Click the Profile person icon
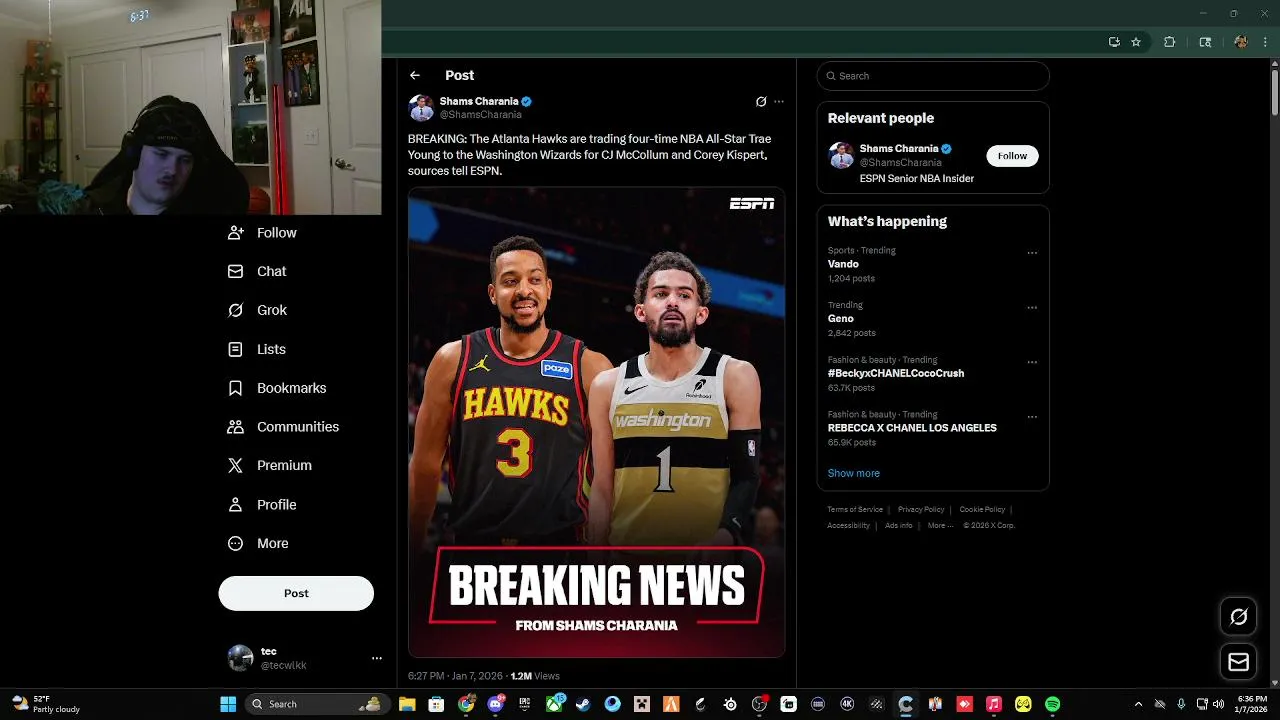This screenshot has height=720, width=1280. (235, 504)
